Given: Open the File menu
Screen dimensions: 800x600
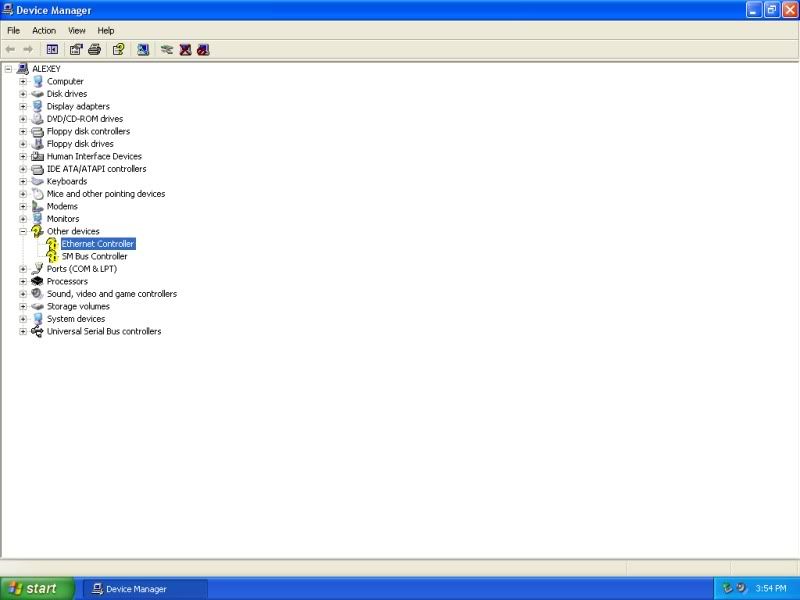Looking at the screenshot, I should click(13, 31).
